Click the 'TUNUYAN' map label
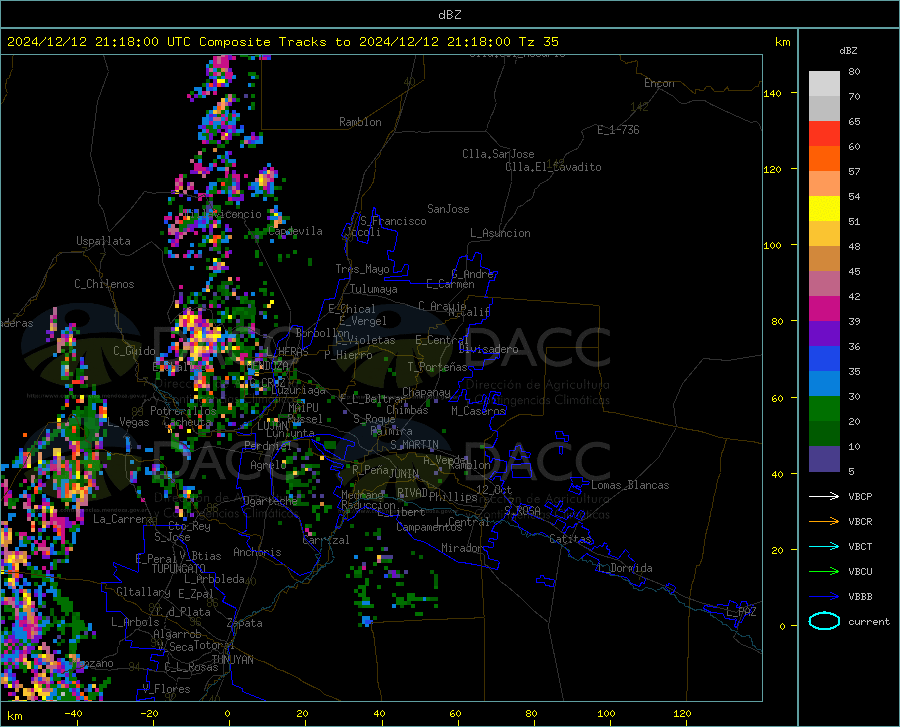Image resolution: width=900 pixels, height=727 pixels. (232, 660)
